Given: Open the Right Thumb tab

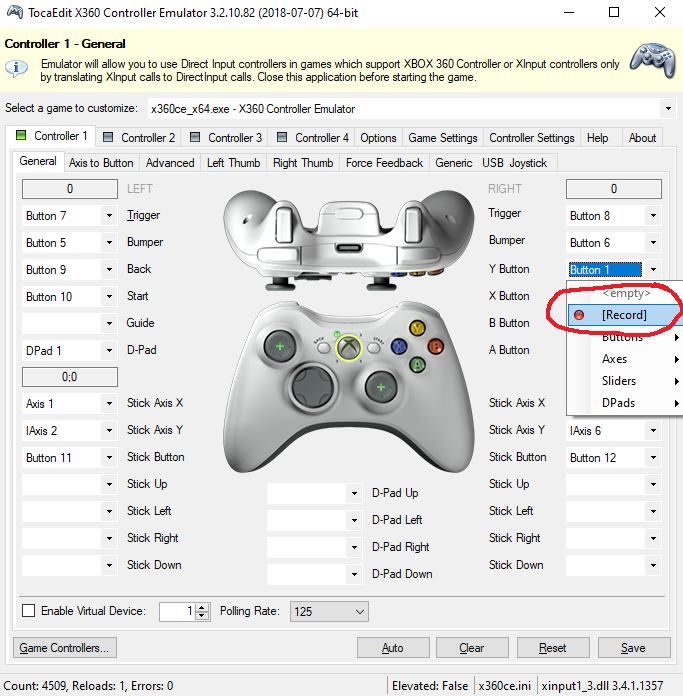Looking at the screenshot, I should 303,163.
